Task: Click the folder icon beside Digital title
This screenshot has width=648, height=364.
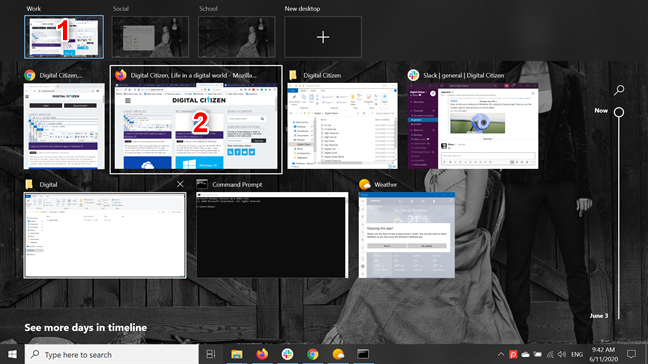Action: [29, 184]
